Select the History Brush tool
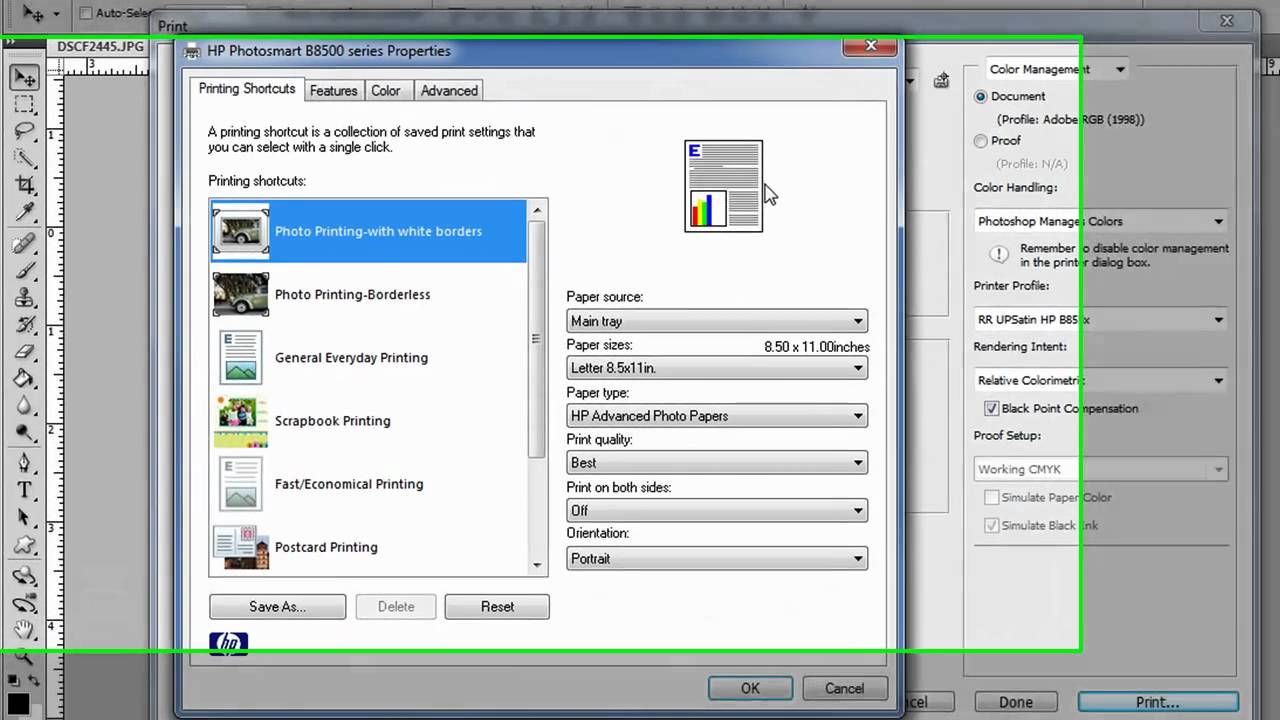 tap(25, 325)
